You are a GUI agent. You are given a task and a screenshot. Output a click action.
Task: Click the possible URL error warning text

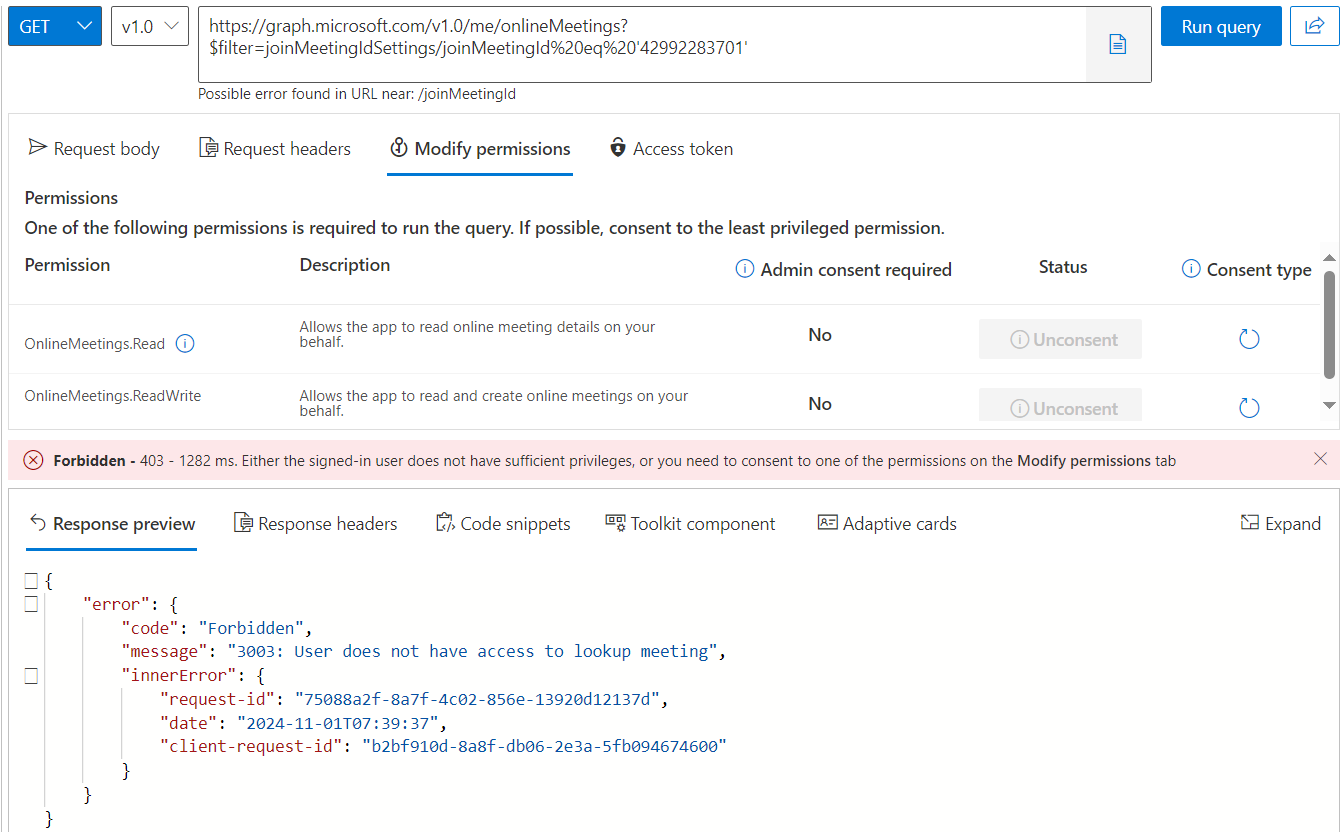click(x=357, y=94)
